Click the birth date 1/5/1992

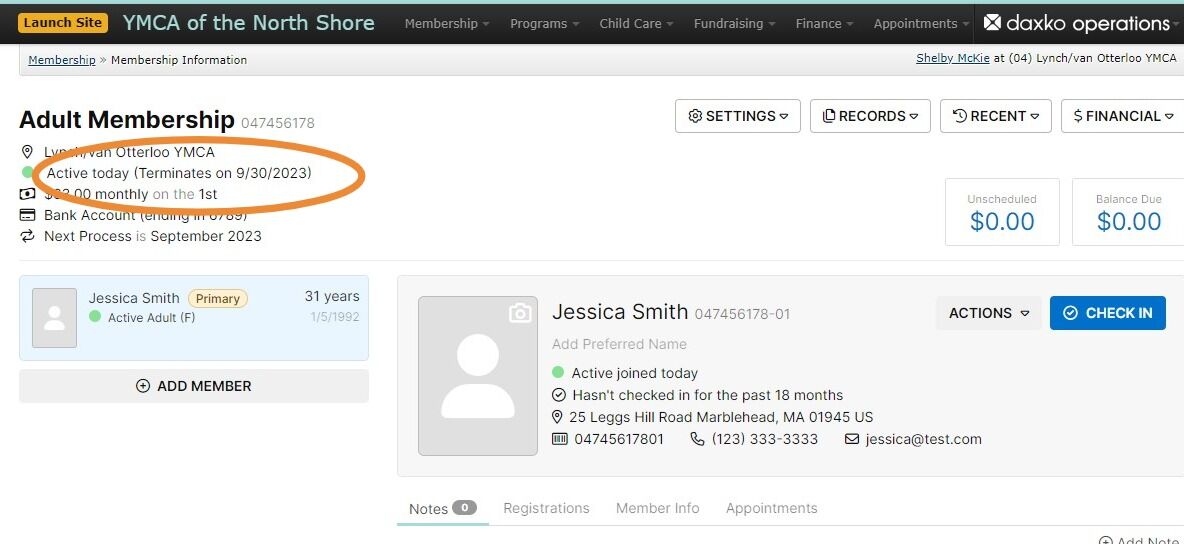point(335,317)
